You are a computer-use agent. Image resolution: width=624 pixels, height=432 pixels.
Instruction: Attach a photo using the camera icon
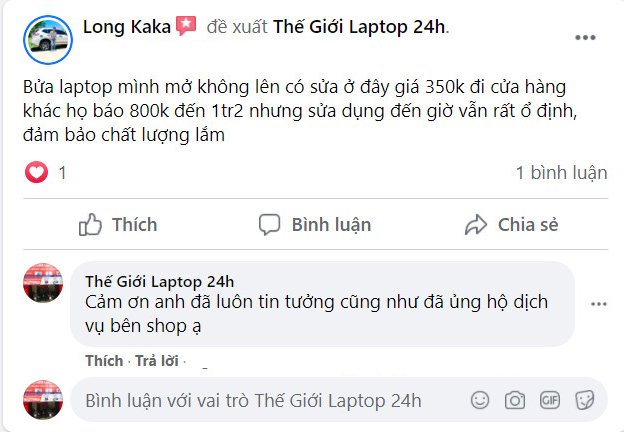click(515, 400)
